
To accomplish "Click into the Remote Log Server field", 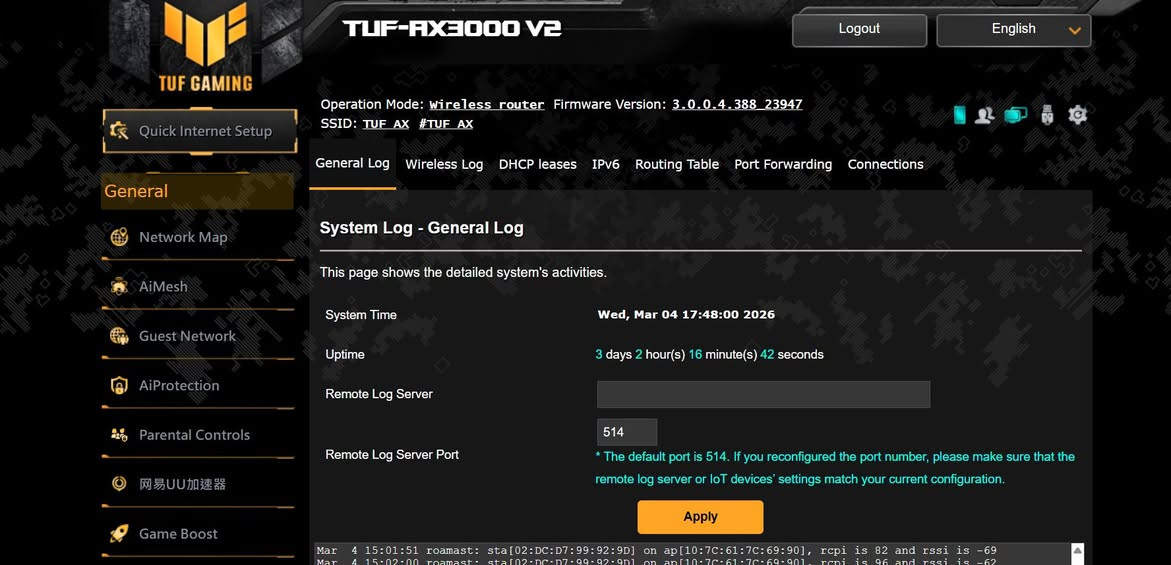I will pos(763,394).
